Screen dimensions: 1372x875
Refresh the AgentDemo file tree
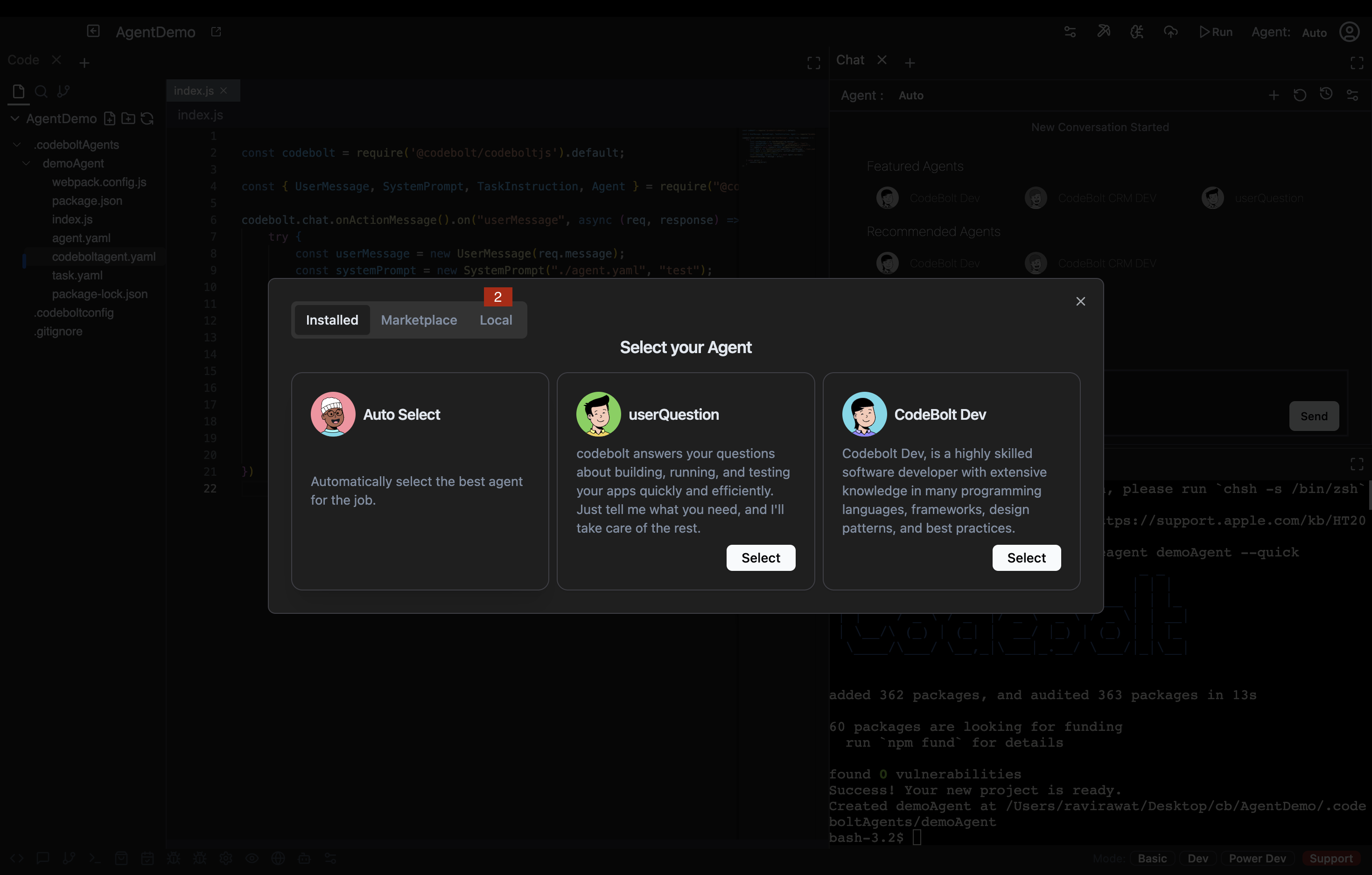coord(147,118)
